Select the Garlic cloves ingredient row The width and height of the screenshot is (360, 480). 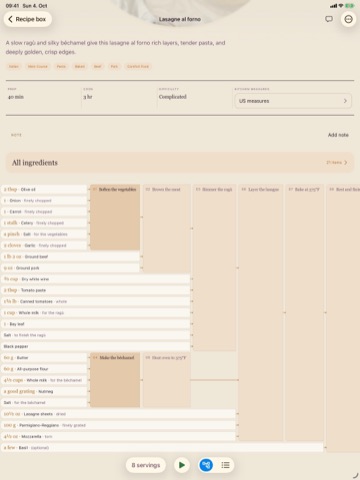(44, 245)
